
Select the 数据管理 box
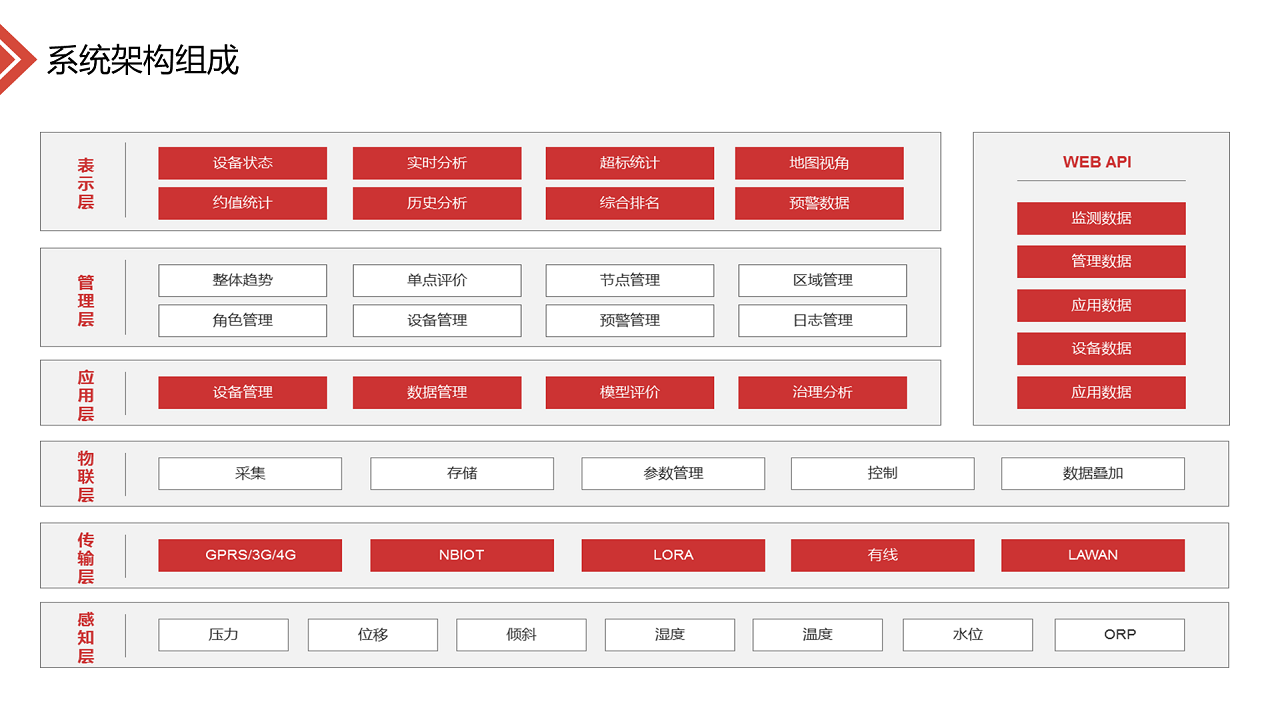pos(437,392)
